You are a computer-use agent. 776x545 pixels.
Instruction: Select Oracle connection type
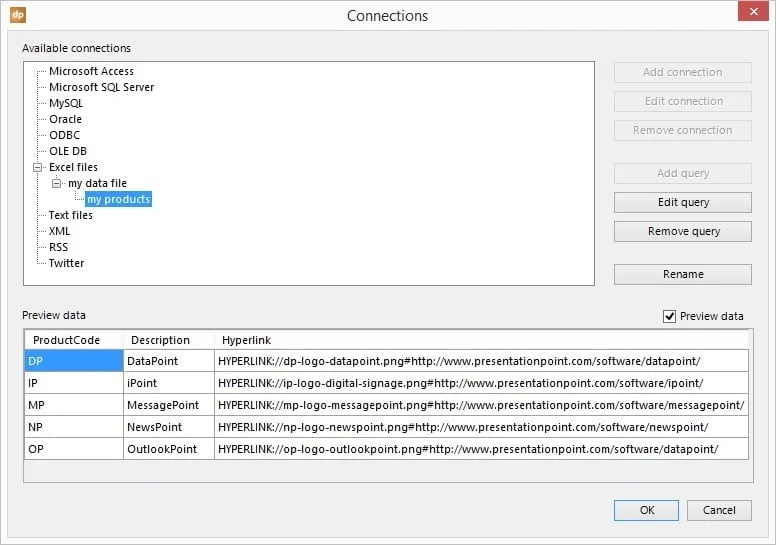pyautogui.click(x=65, y=119)
